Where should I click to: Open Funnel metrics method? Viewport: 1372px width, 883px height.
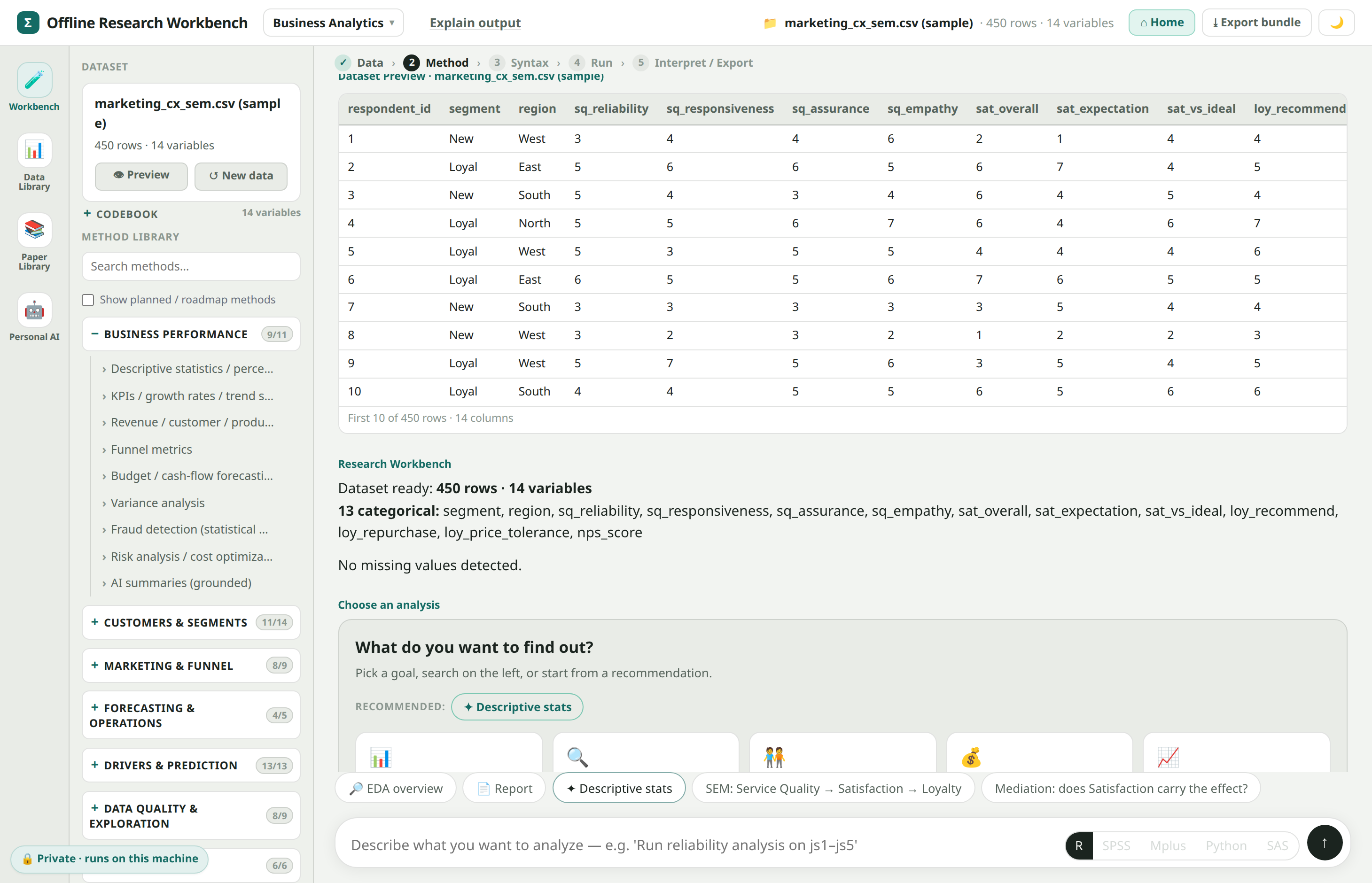tap(151, 449)
